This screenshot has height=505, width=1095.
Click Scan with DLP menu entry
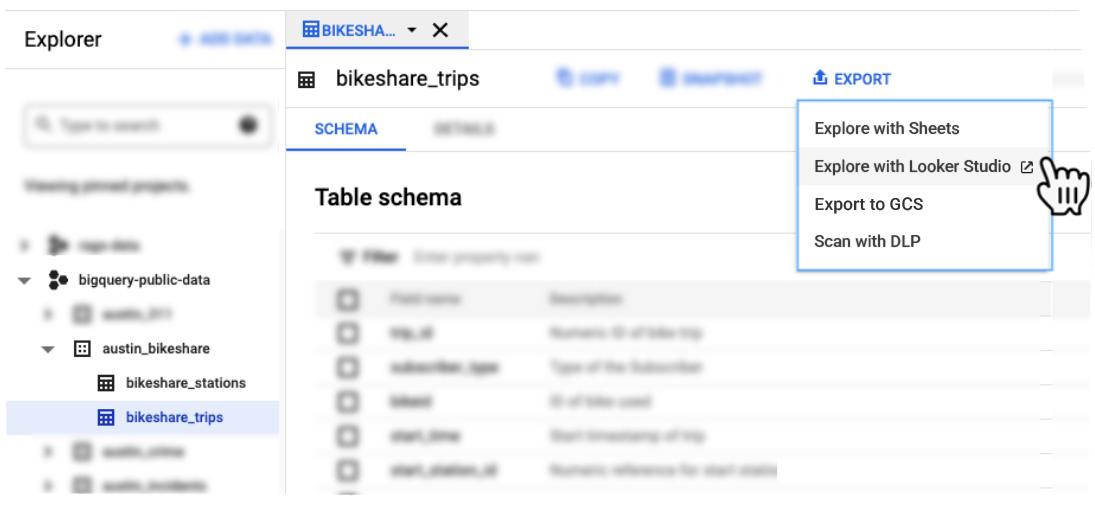coord(867,241)
